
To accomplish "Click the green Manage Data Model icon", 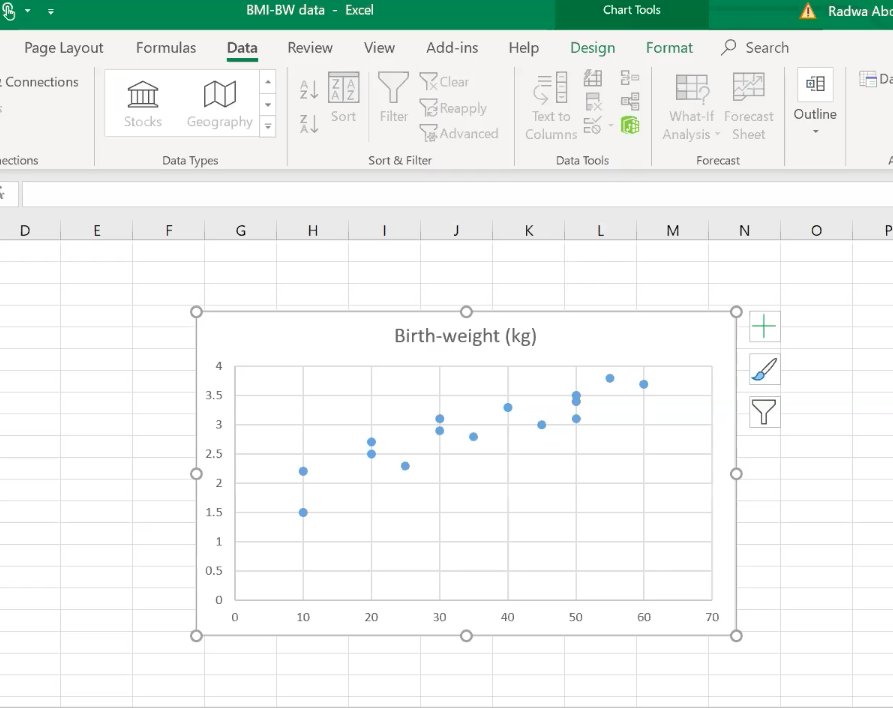I will click(x=630, y=125).
